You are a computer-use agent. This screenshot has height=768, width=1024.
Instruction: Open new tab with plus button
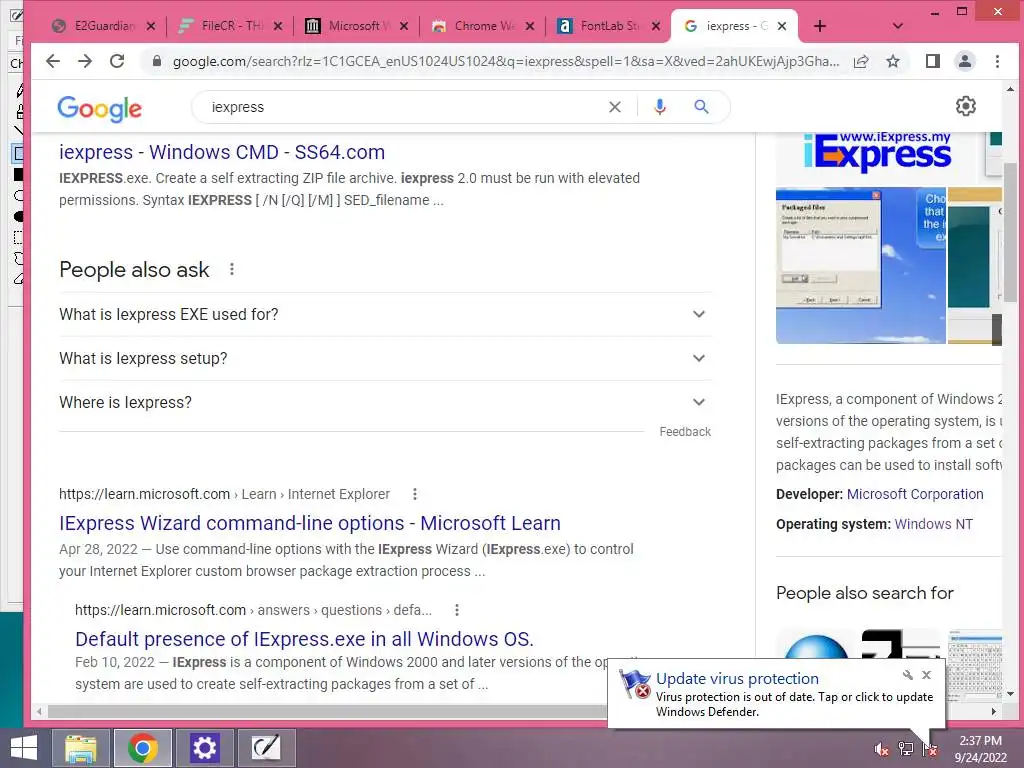[820, 26]
